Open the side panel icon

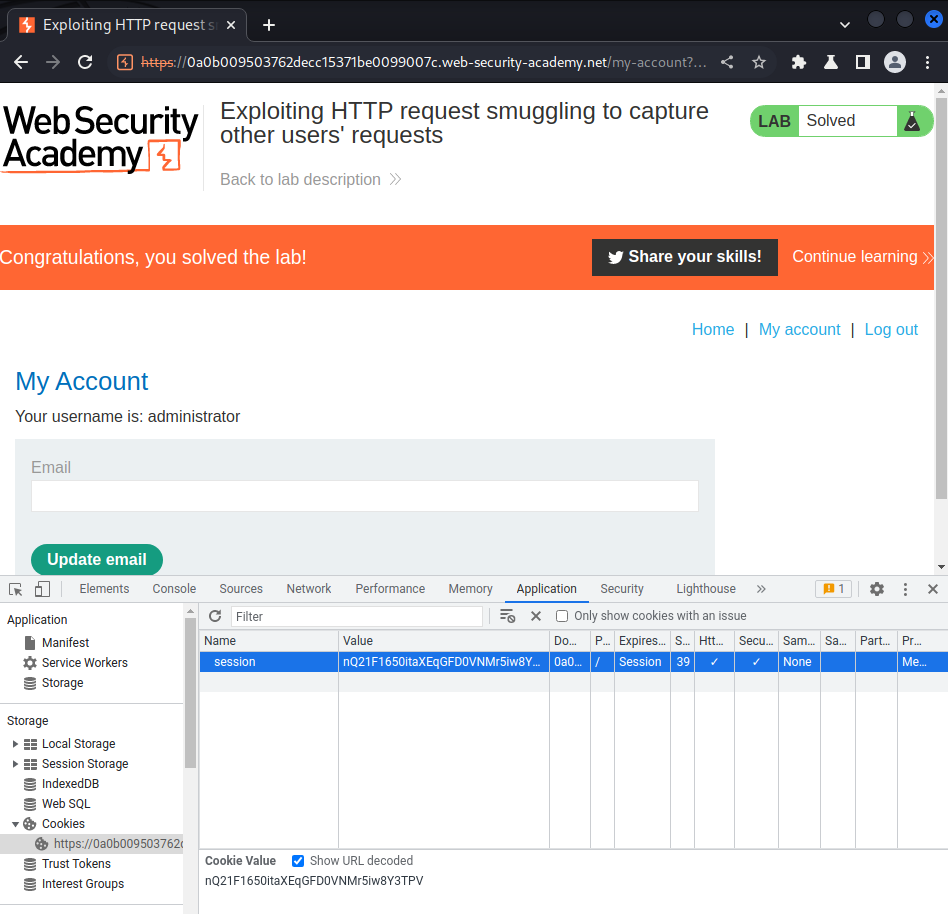863,62
